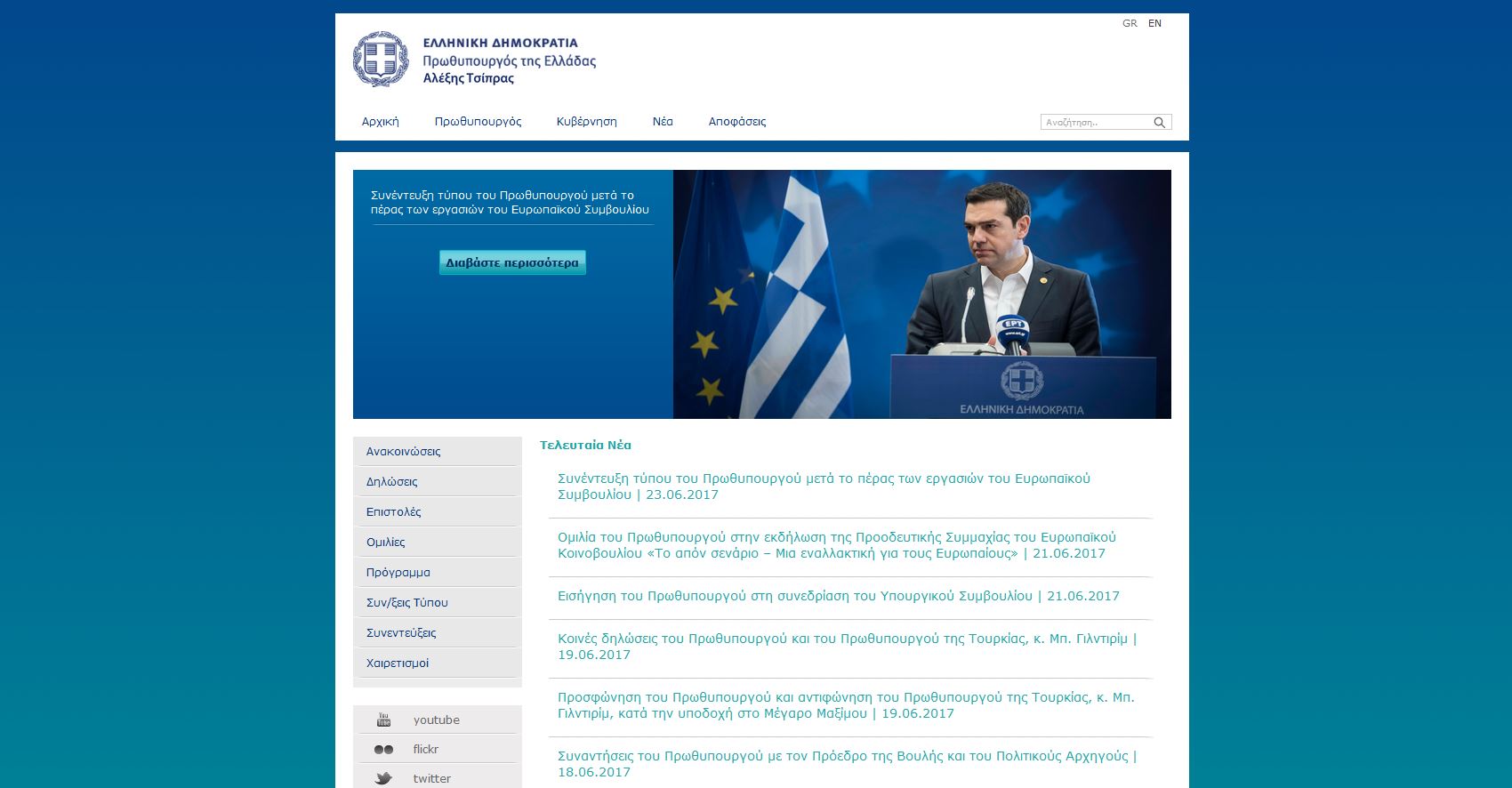Click the press conference banner photo
1512x788 pixels.
point(921,294)
